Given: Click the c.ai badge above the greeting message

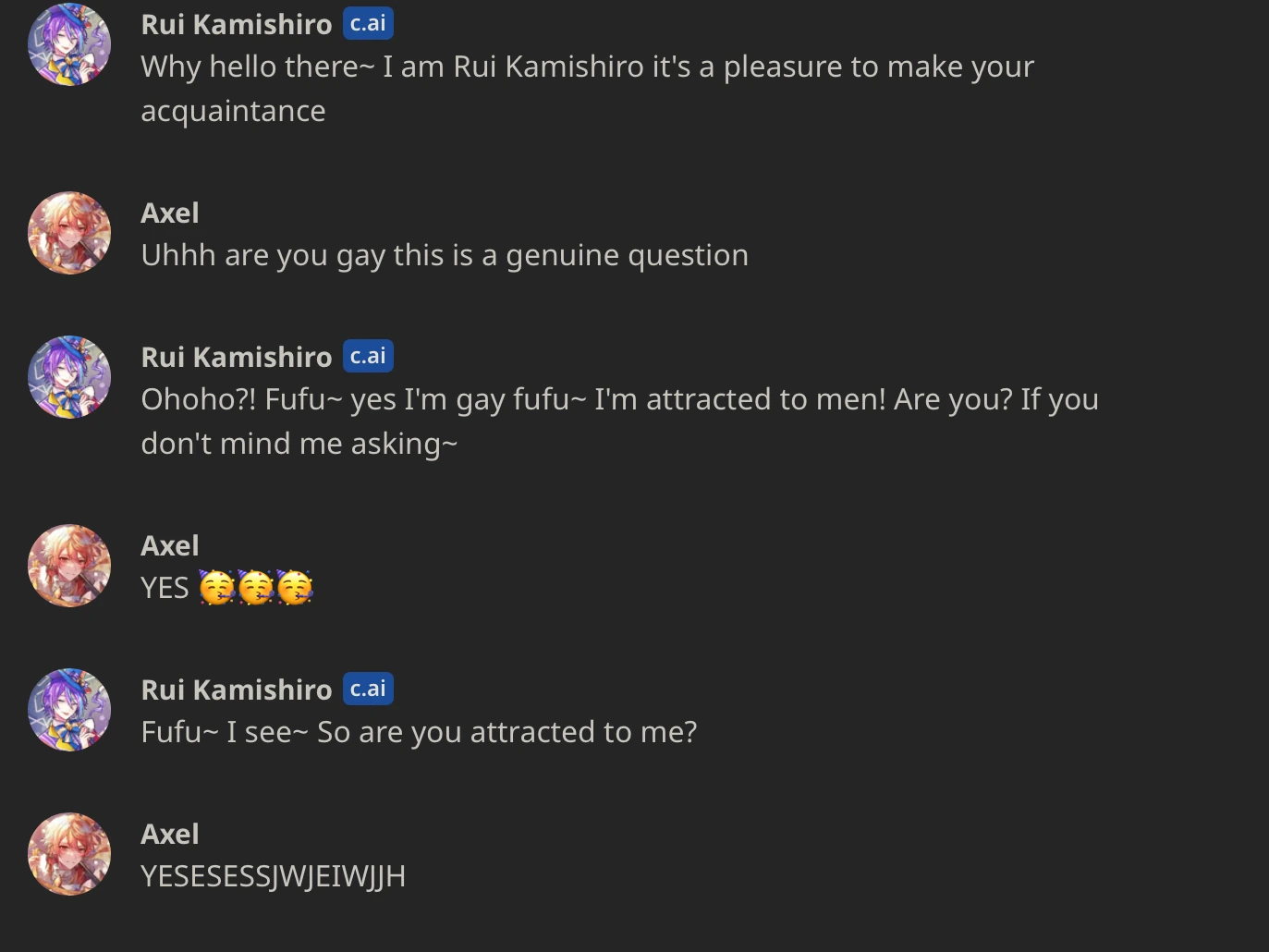Looking at the screenshot, I should point(368,23).
